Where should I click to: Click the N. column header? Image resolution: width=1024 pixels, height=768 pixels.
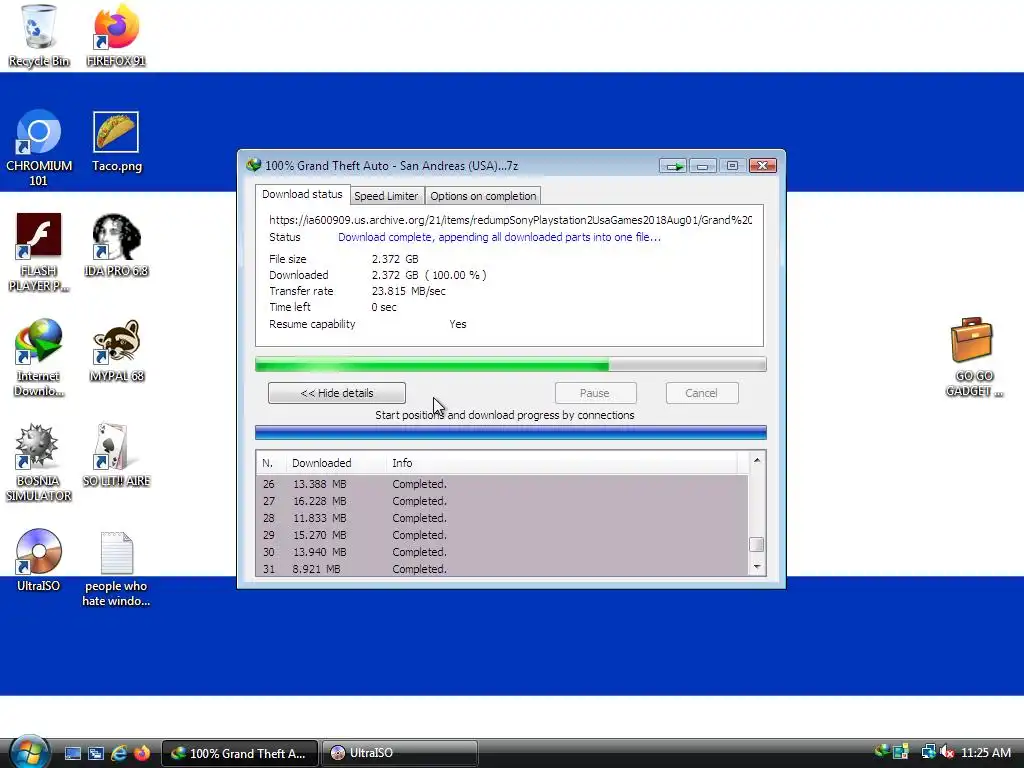pos(271,463)
